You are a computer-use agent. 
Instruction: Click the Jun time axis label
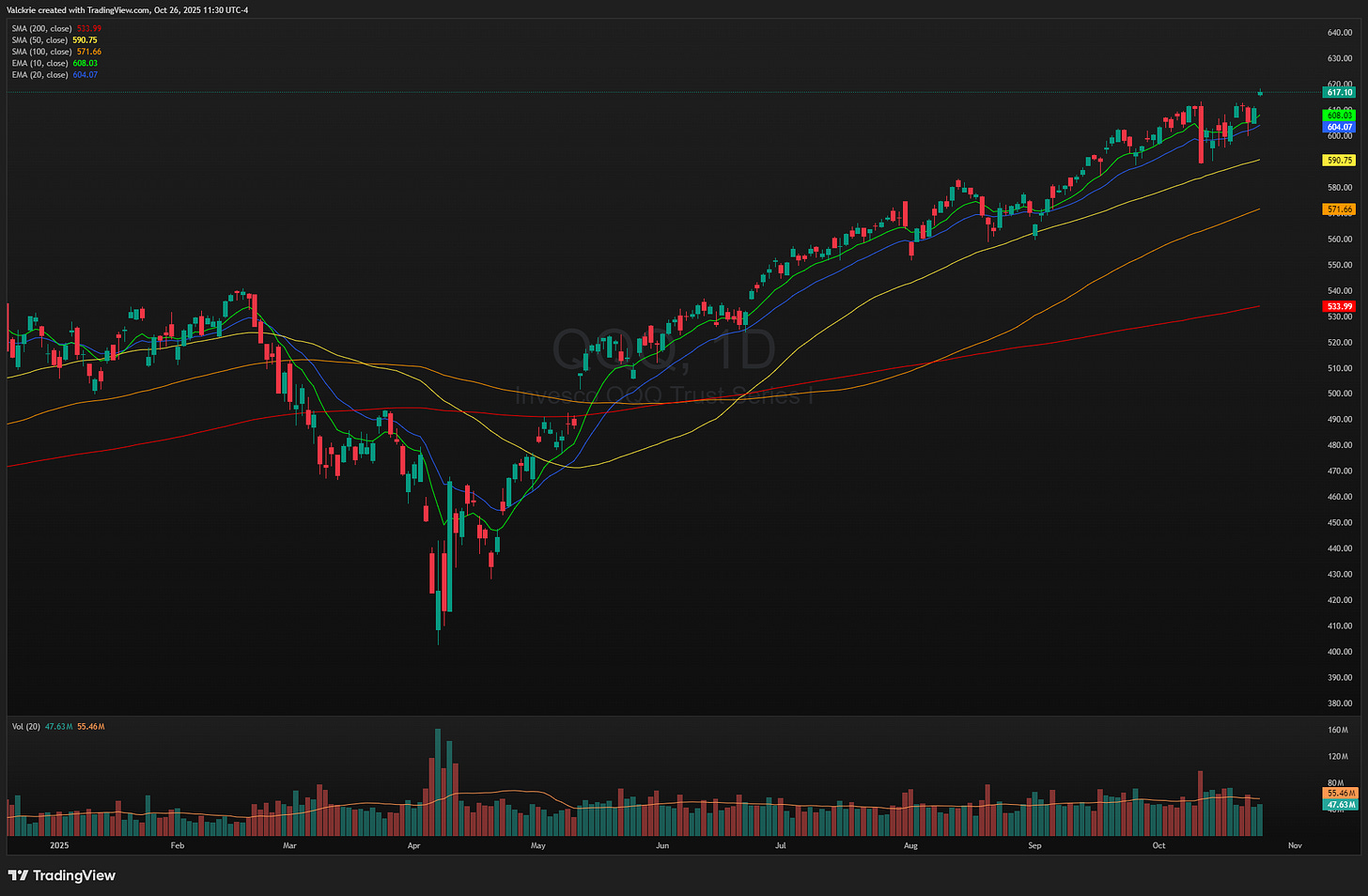click(662, 845)
